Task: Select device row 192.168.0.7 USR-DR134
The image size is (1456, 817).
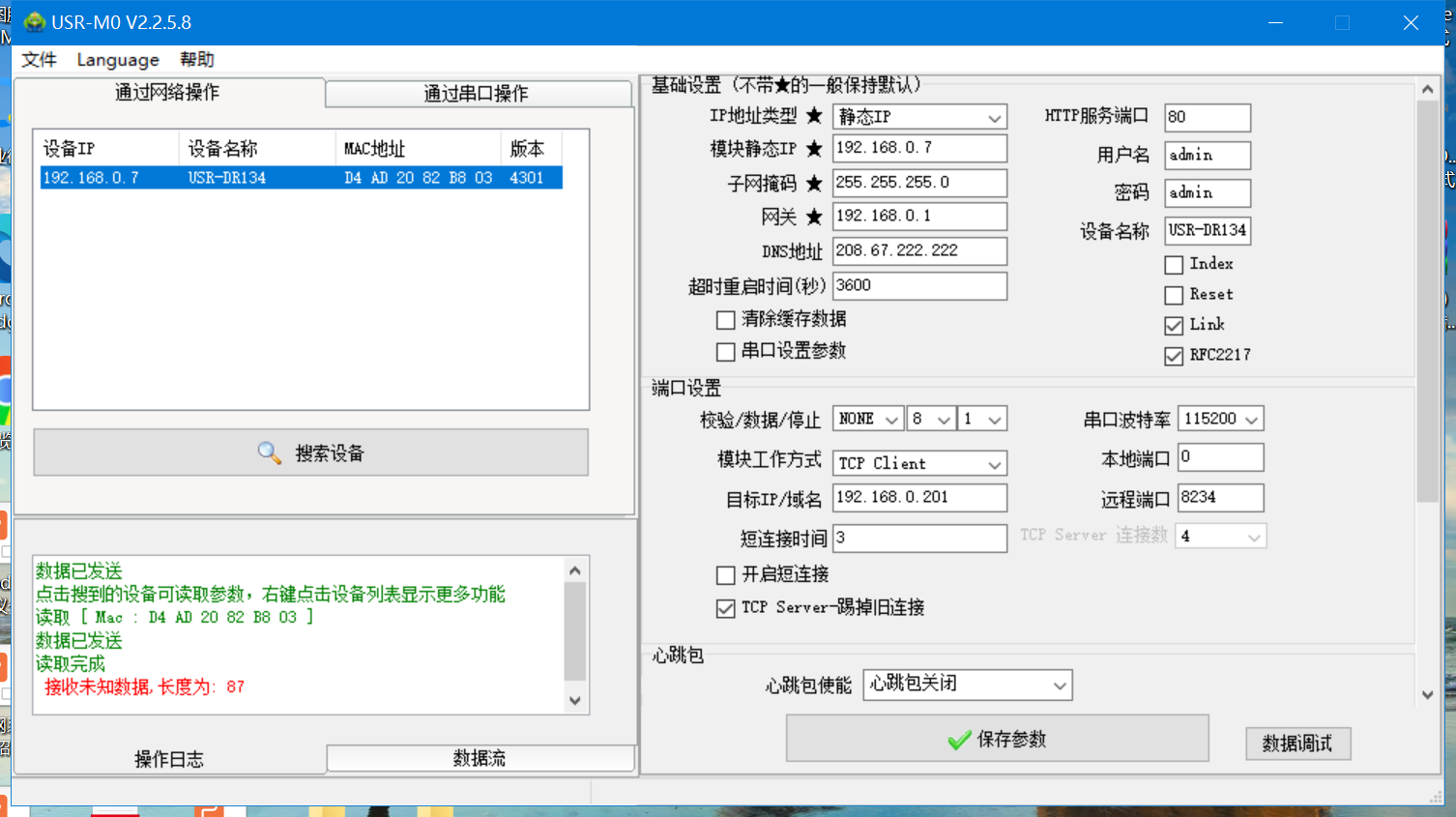Action: click(x=301, y=178)
